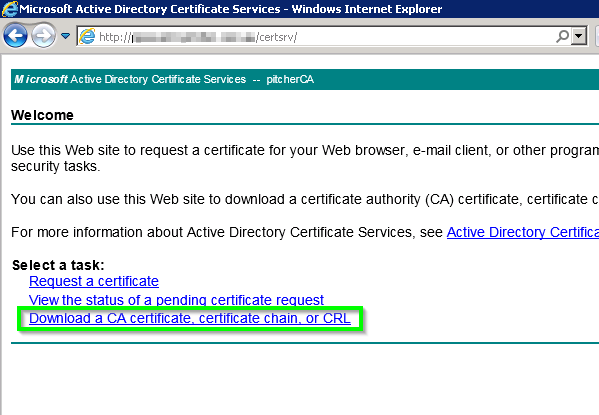The image size is (599, 415).
Task: Open Download a CA certificate, certificate chain, or CRL
Action: point(190,318)
